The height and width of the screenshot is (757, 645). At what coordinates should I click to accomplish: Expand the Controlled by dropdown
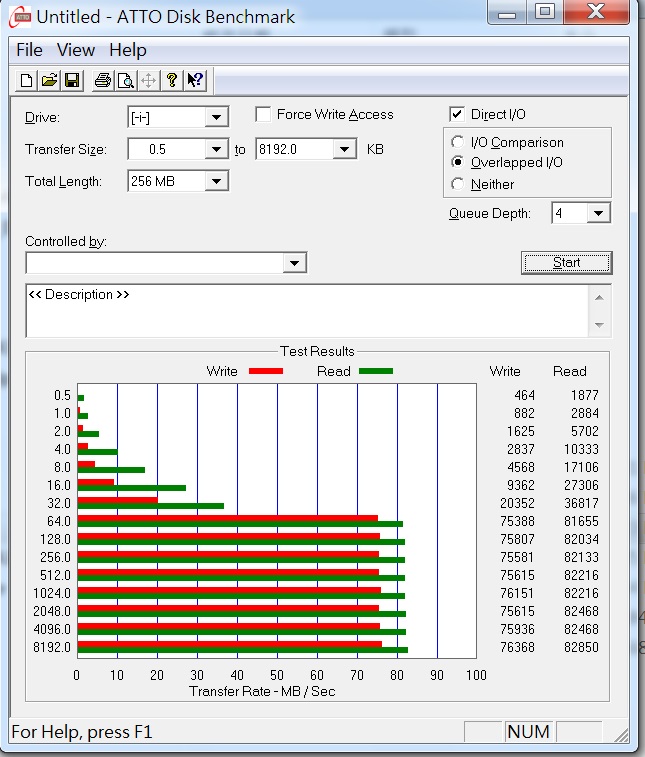(294, 263)
